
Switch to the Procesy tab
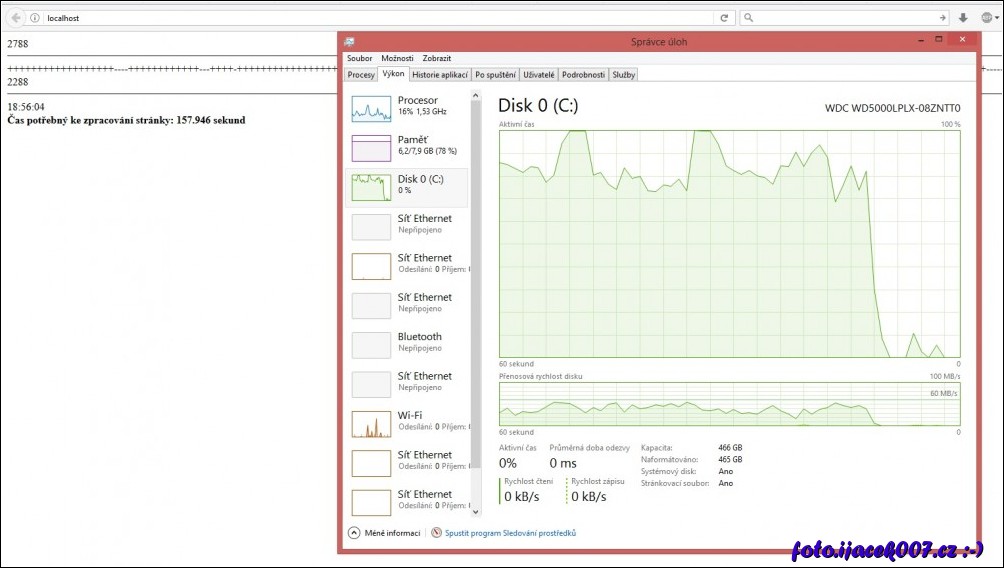pyautogui.click(x=361, y=75)
